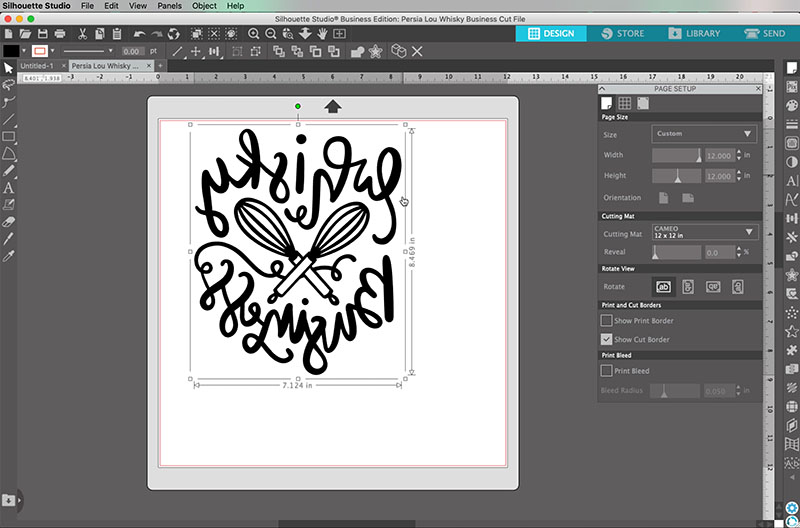Pick the Line drawing tool
Image resolution: width=800 pixels, height=528 pixels.
click(8, 120)
